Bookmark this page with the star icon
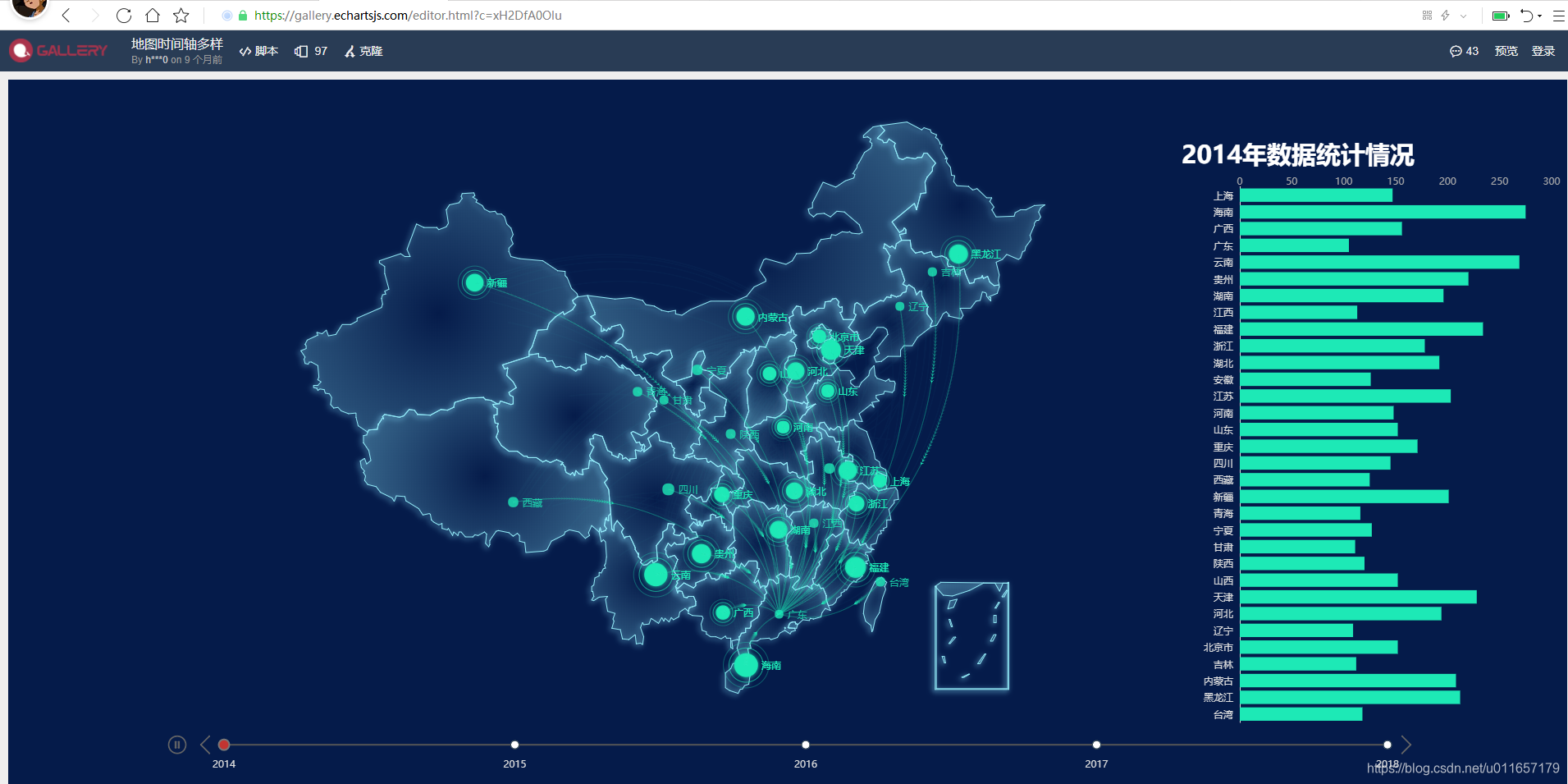 [x=181, y=16]
